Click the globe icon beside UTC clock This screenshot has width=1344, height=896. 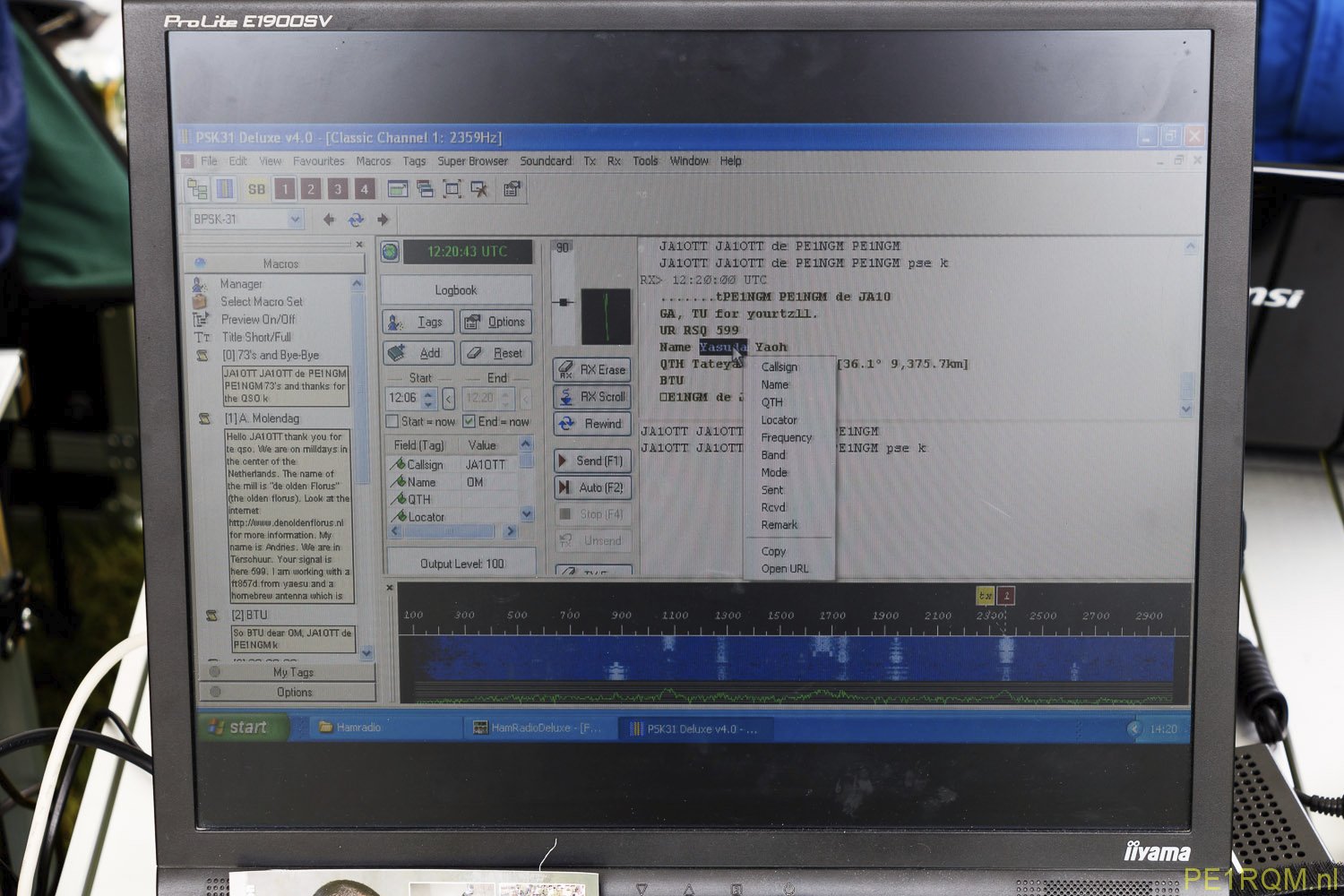tap(390, 252)
